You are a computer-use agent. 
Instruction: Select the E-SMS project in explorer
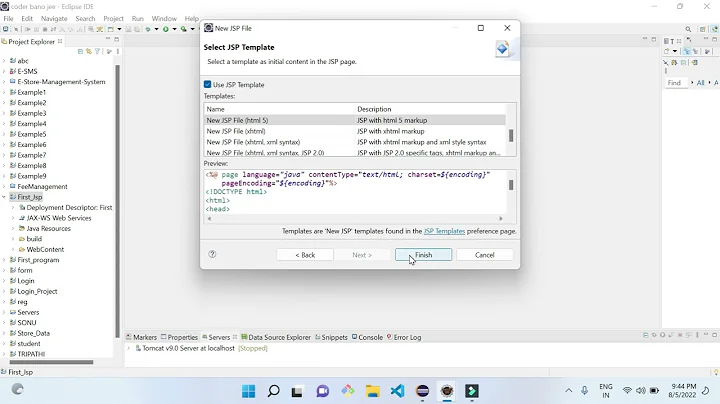tap(27, 71)
